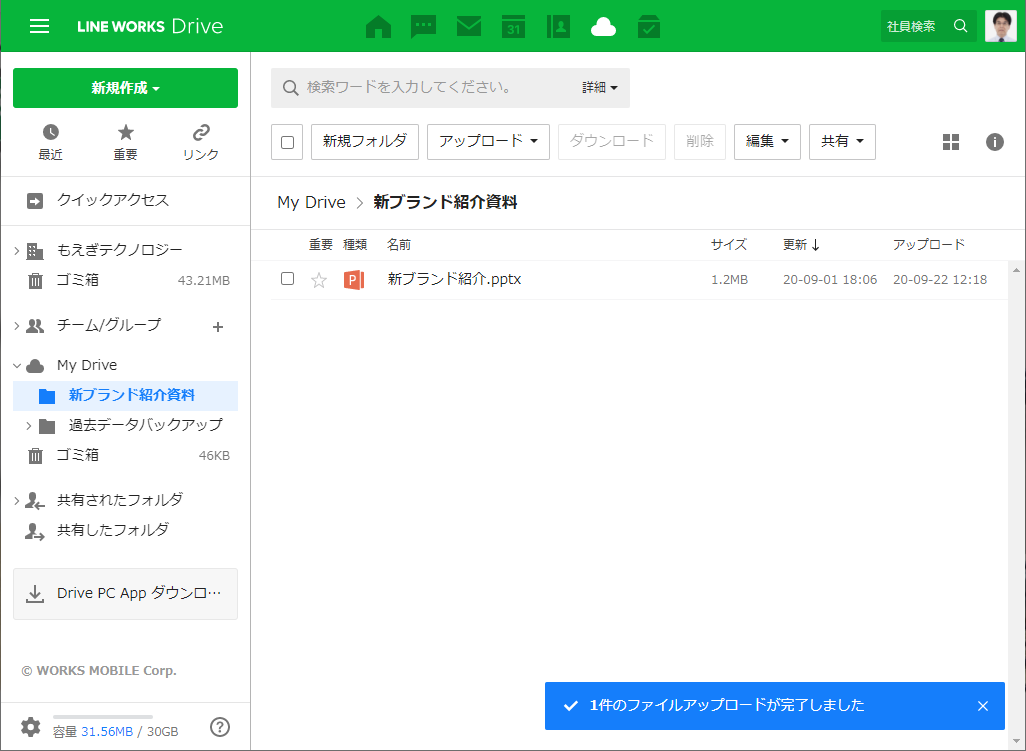Viewport: 1026px width, 751px height.
Task: Open the settings gear icon
Action: point(31,727)
